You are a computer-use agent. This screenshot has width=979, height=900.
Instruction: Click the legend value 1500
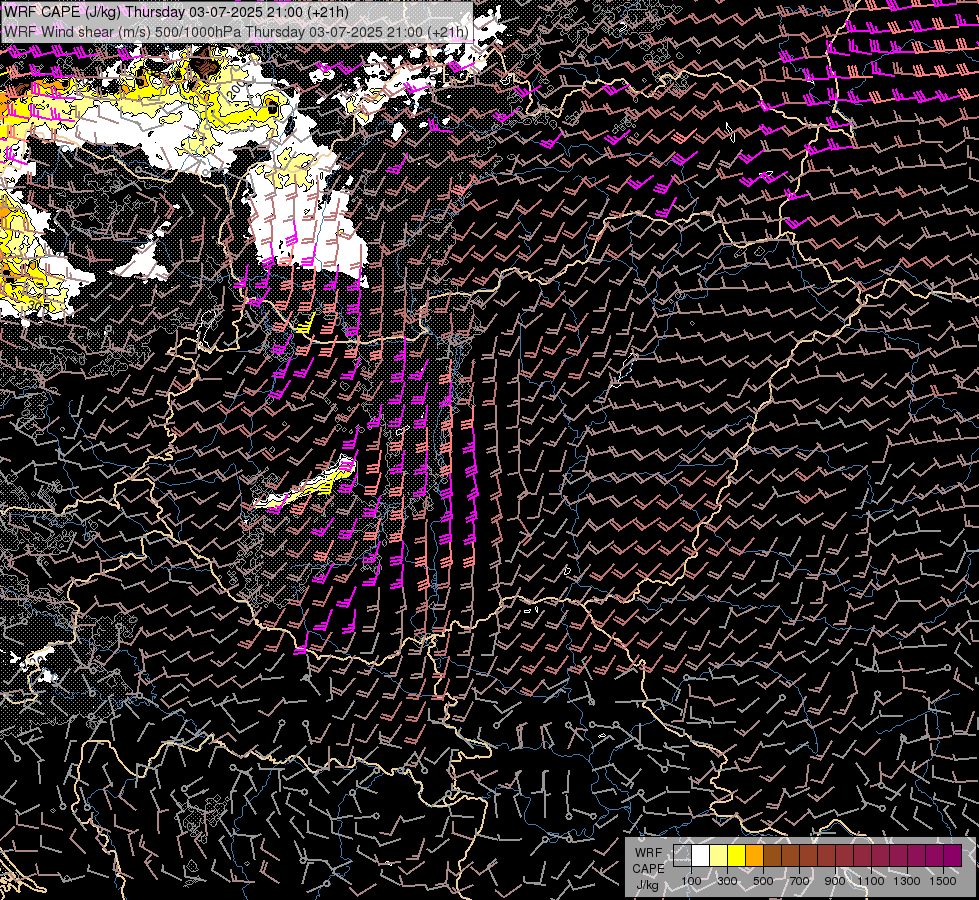coord(943,881)
